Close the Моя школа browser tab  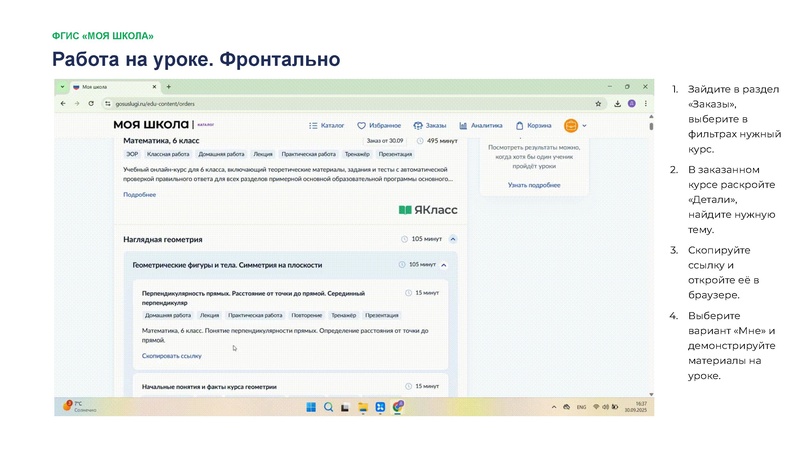155,87
